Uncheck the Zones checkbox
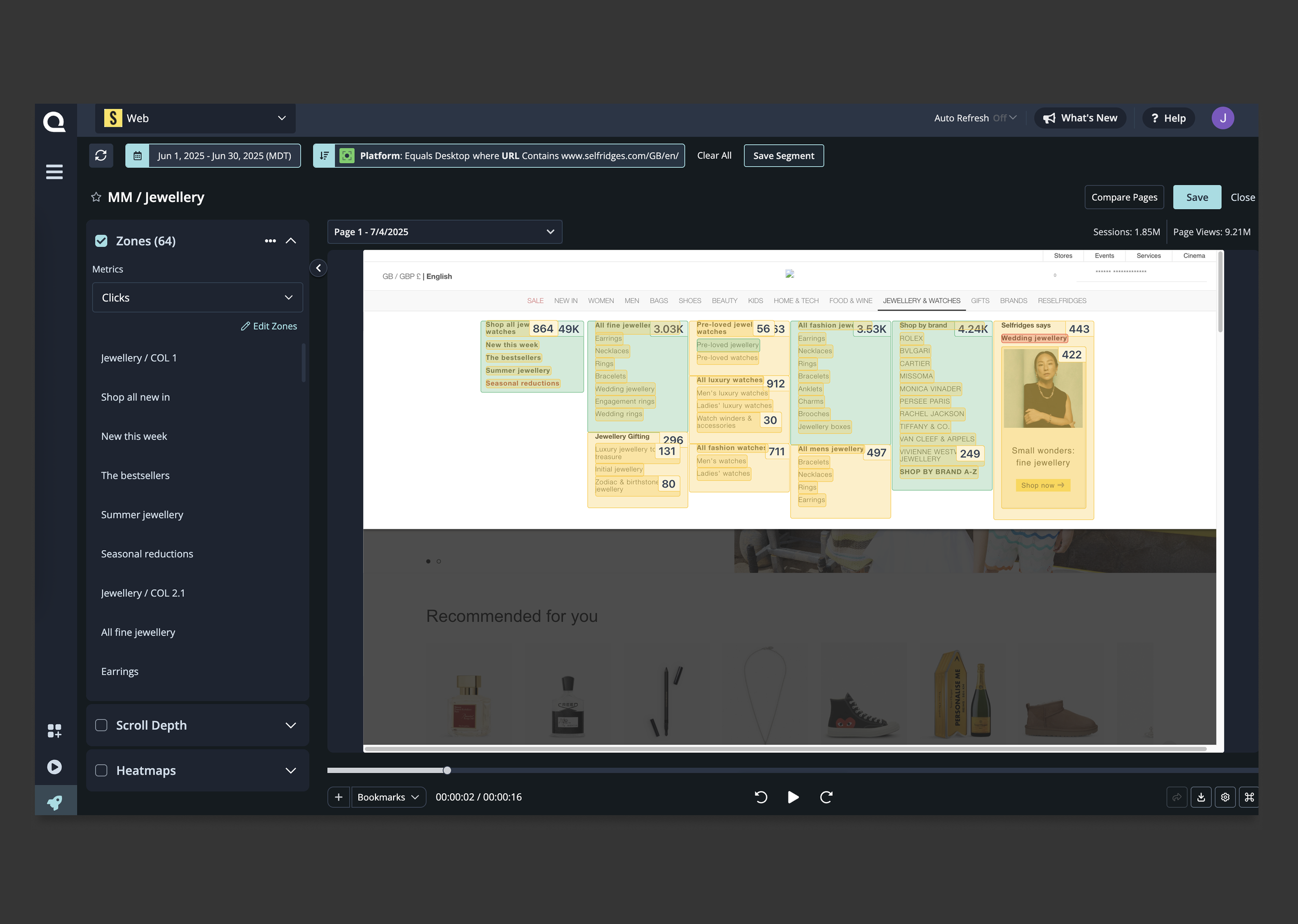1298x924 pixels. 101,241
